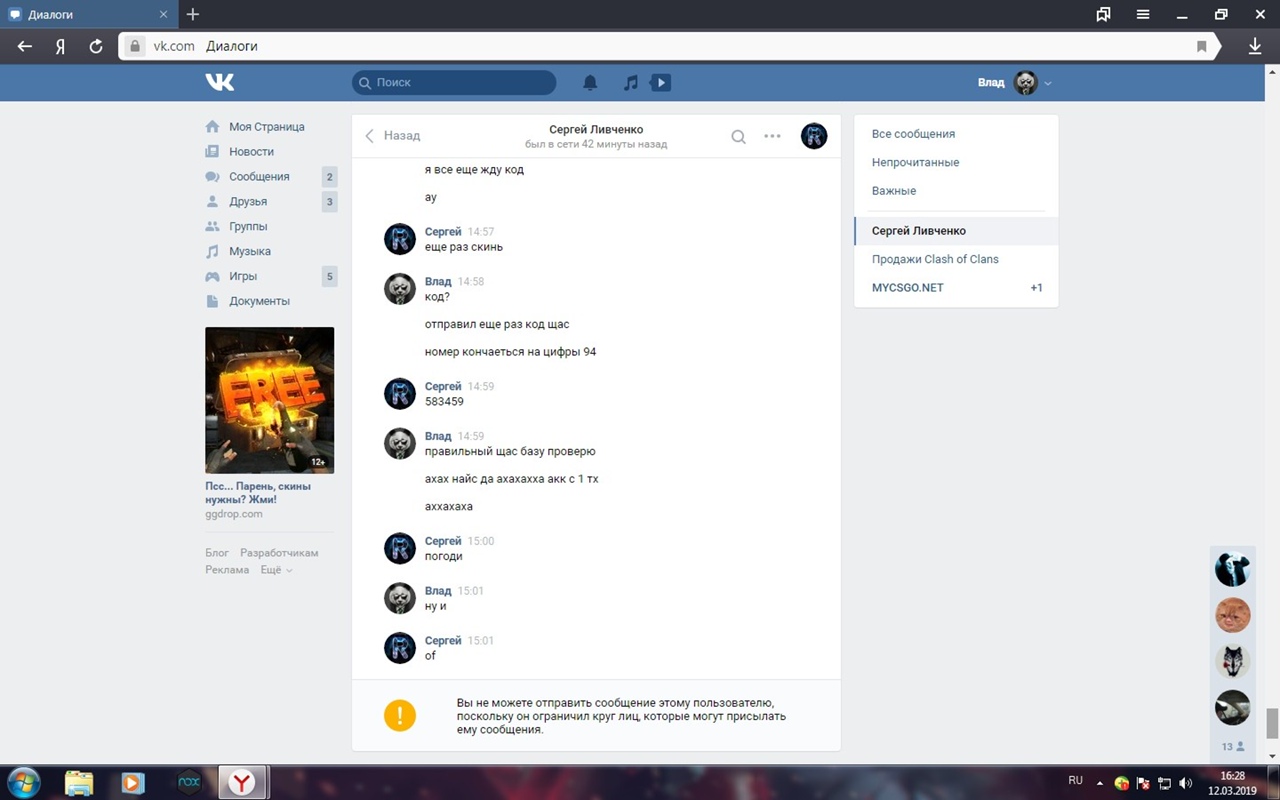
Task: Click the VK logo in header
Action: pyautogui.click(x=220, y=82)
